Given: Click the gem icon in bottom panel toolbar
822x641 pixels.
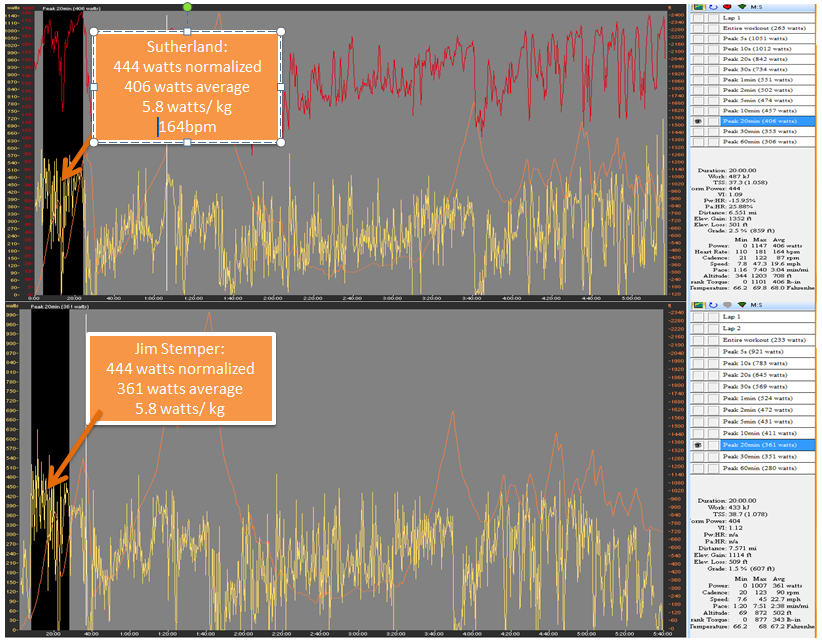Looking at the screenshot, I should coord(741,305).
